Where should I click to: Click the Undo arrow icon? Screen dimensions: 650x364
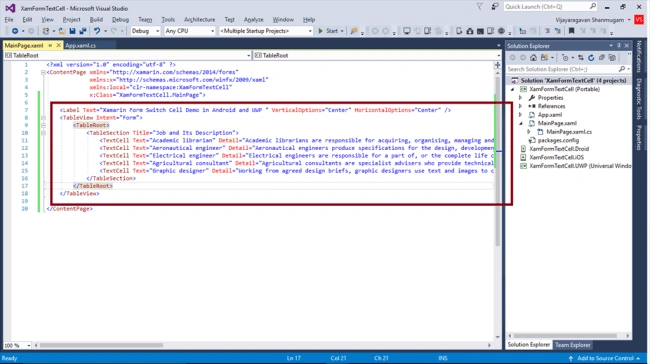[97, 31]
